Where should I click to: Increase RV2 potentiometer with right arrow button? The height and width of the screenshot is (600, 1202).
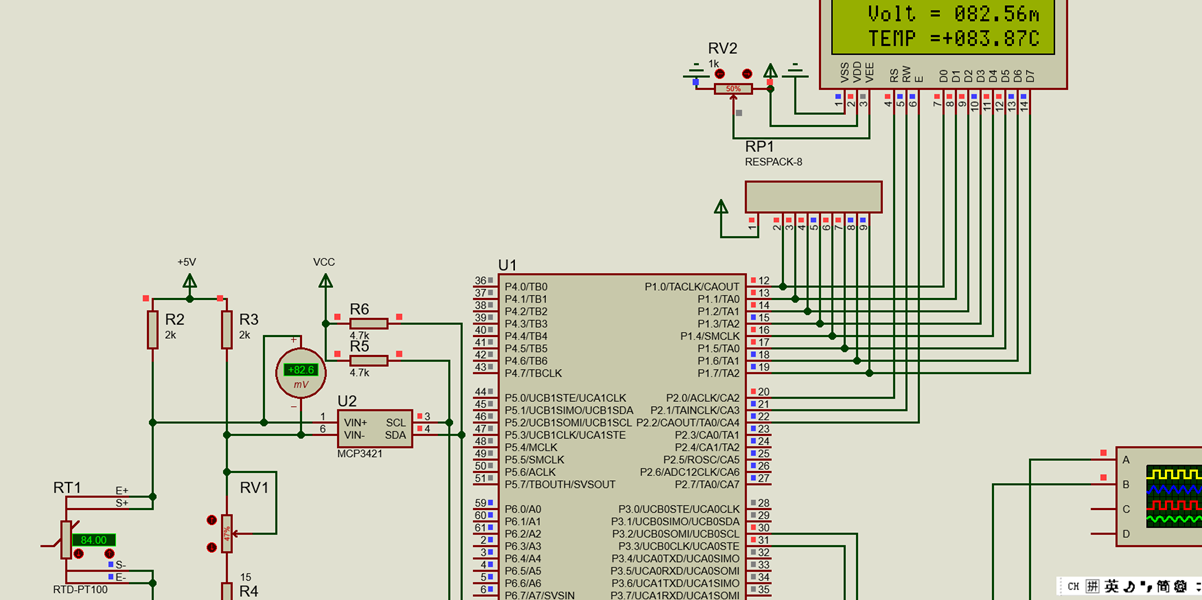click(747, 74)
